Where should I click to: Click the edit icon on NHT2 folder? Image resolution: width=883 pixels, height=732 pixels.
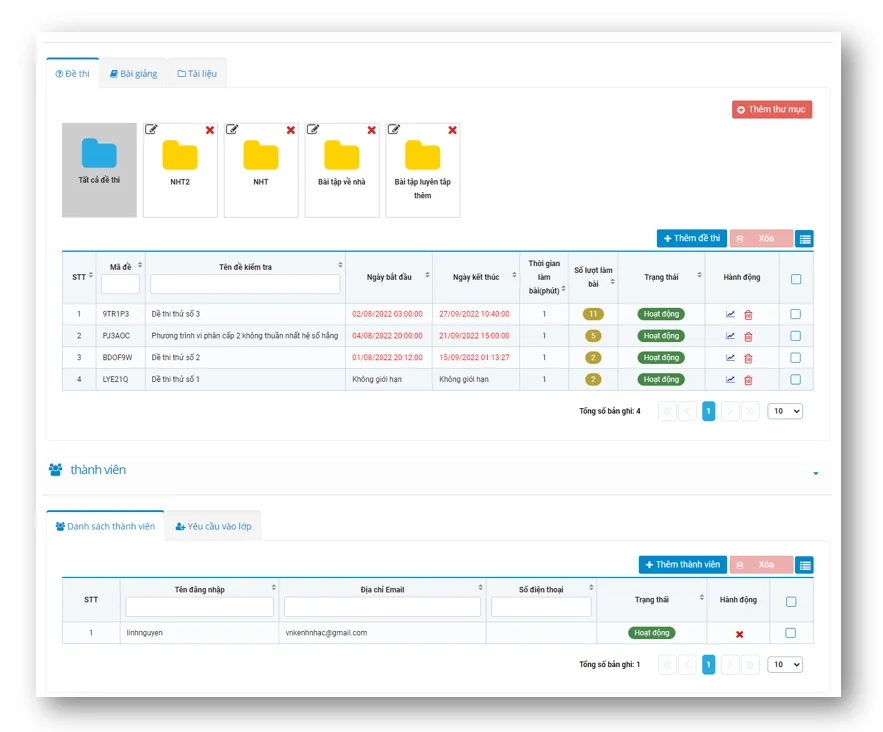pos(151,129)
